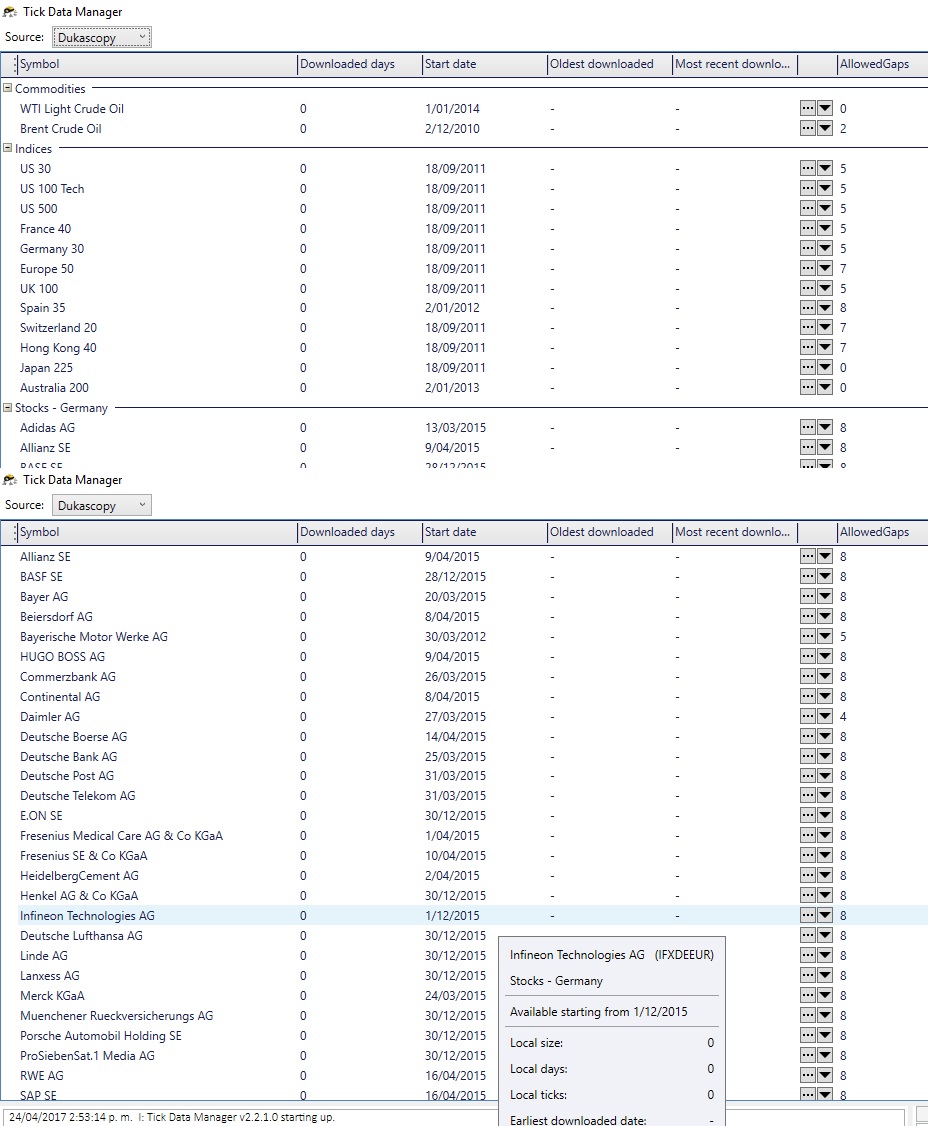Open the ellipsis options for Commerzbank AG
928x1126 pixels.
pos(808,677)
